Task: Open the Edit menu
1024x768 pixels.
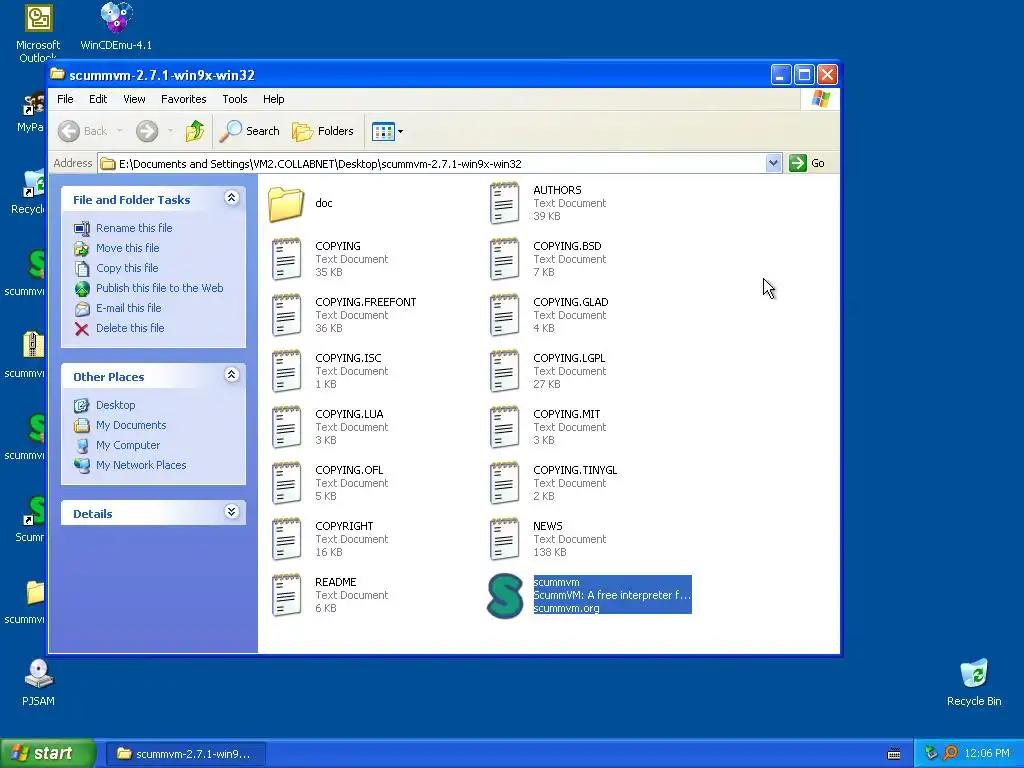Action: coord(98,99)
